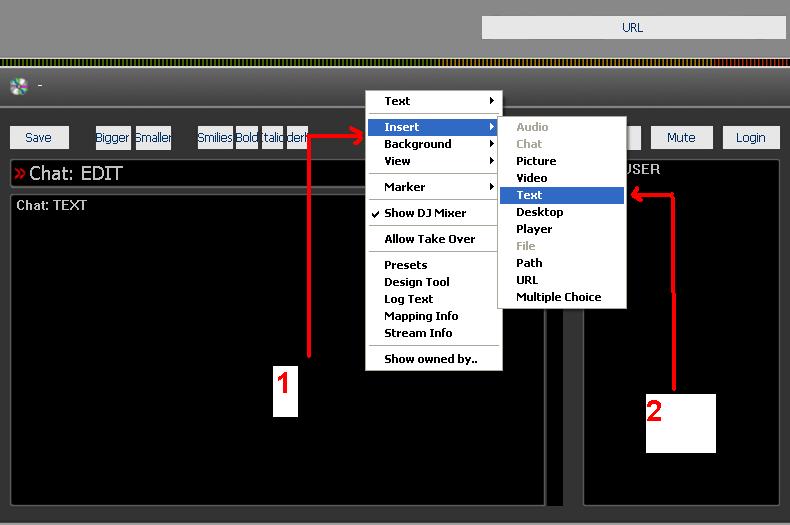Open the Marker submenu
Screen dimensions: 790x525
point(434,187)
